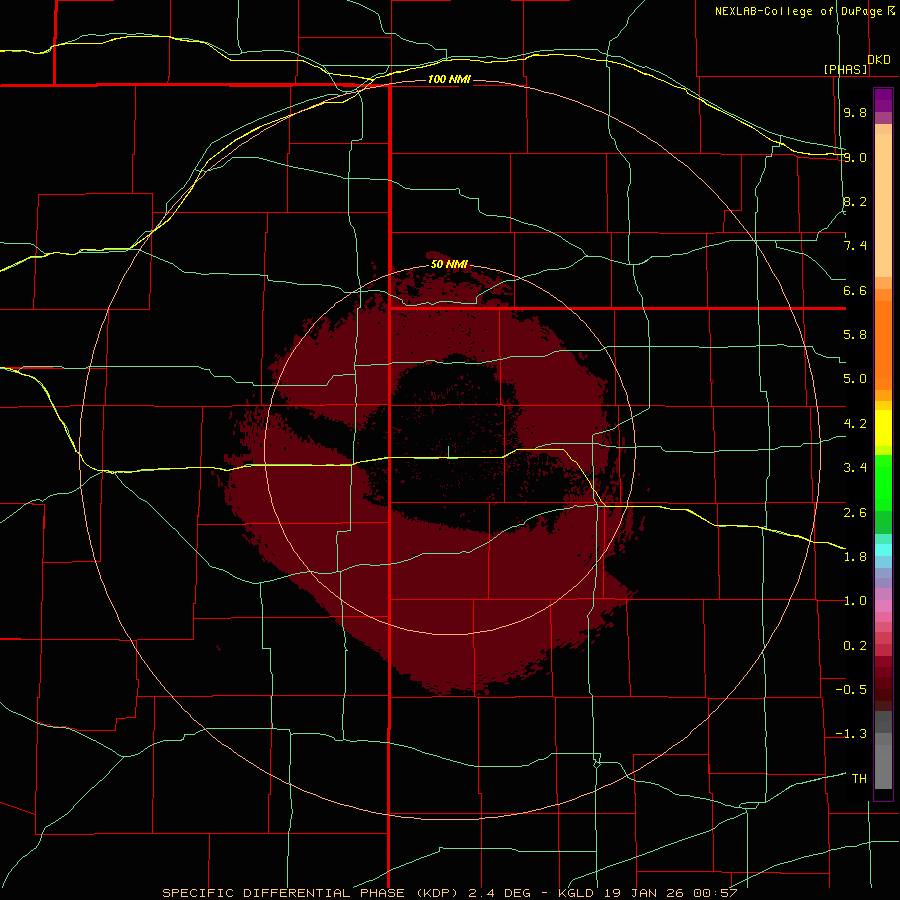Click the 5.8 legend label
The width and height of the screenshot is (900, 900).
855,335
